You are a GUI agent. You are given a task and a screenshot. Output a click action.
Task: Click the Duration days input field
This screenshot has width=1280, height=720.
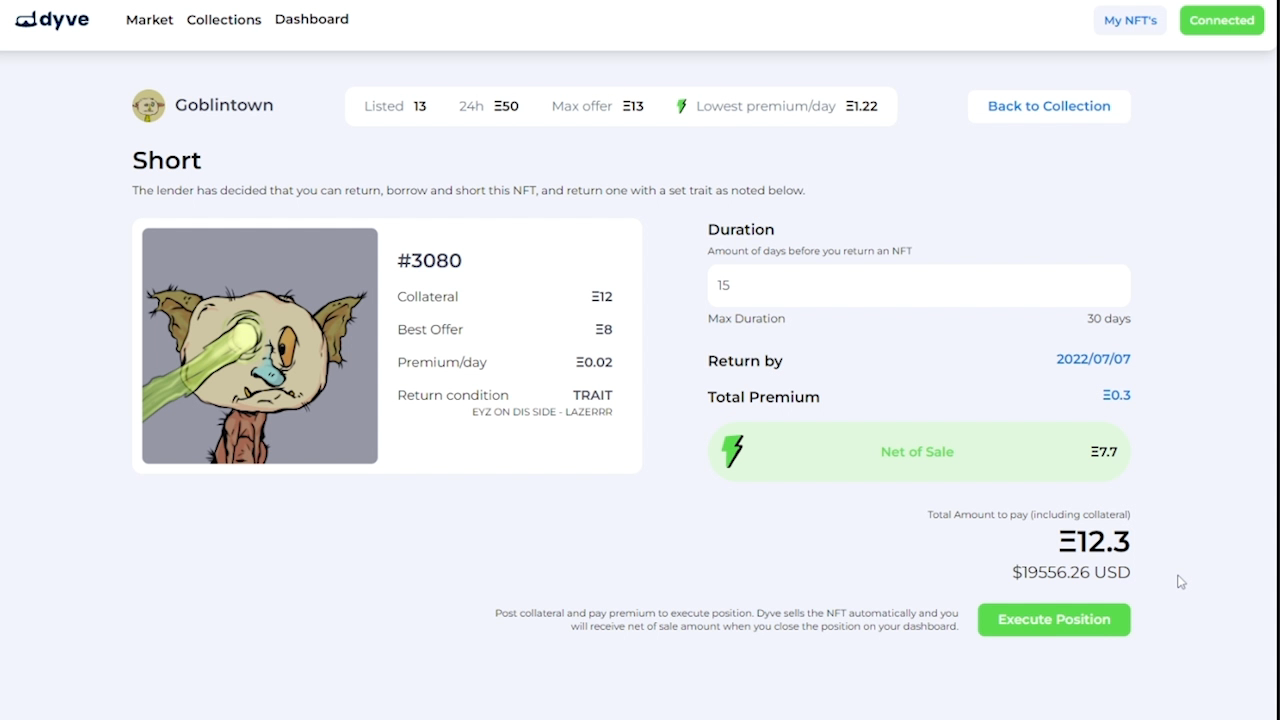point(919,285)
